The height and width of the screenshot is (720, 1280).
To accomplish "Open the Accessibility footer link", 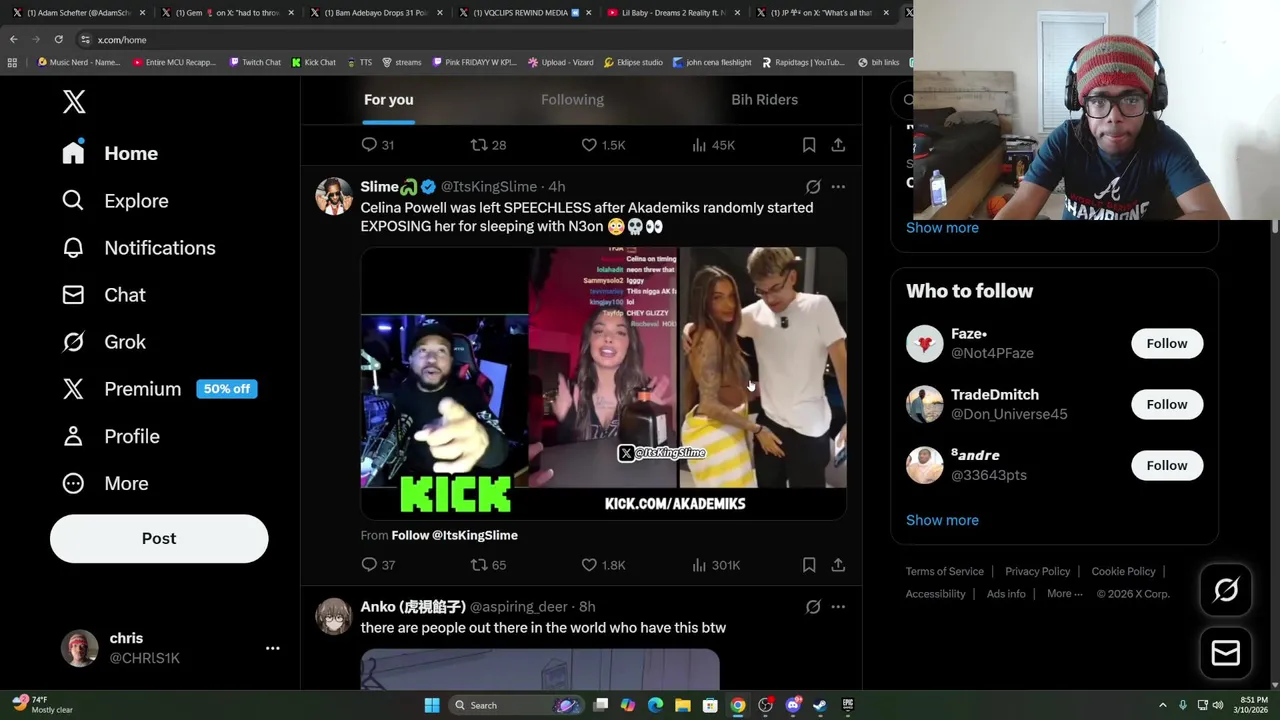I will coord(936,594).
